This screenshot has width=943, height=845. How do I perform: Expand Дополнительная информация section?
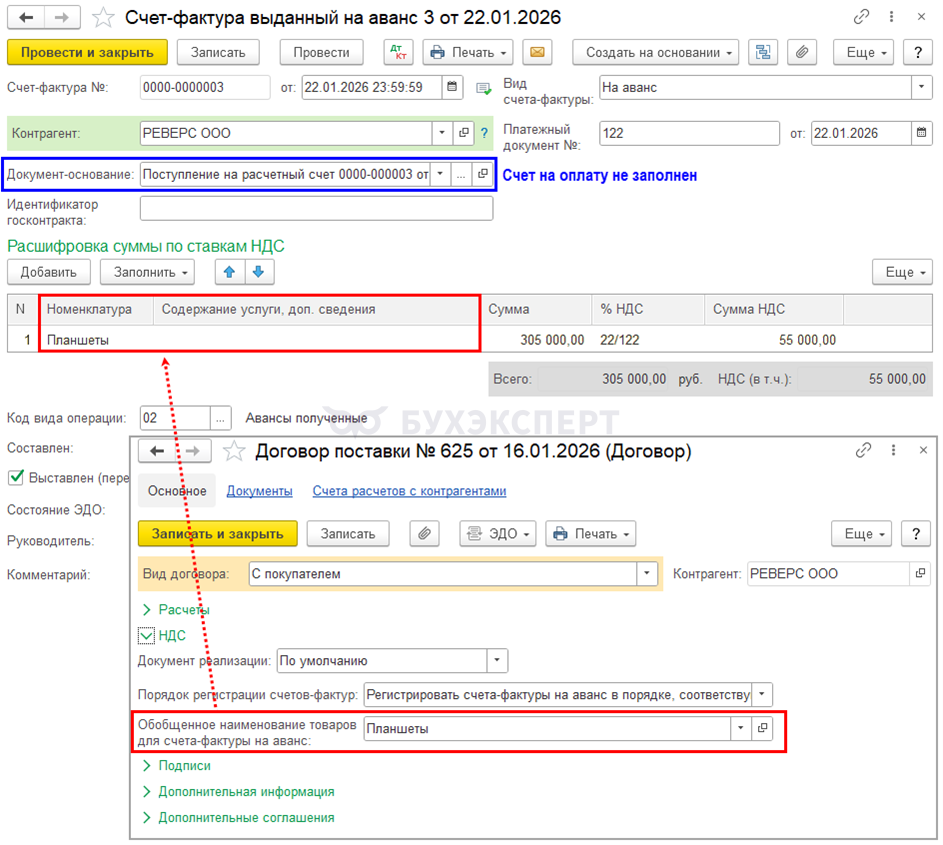click(x=147, y=791)
